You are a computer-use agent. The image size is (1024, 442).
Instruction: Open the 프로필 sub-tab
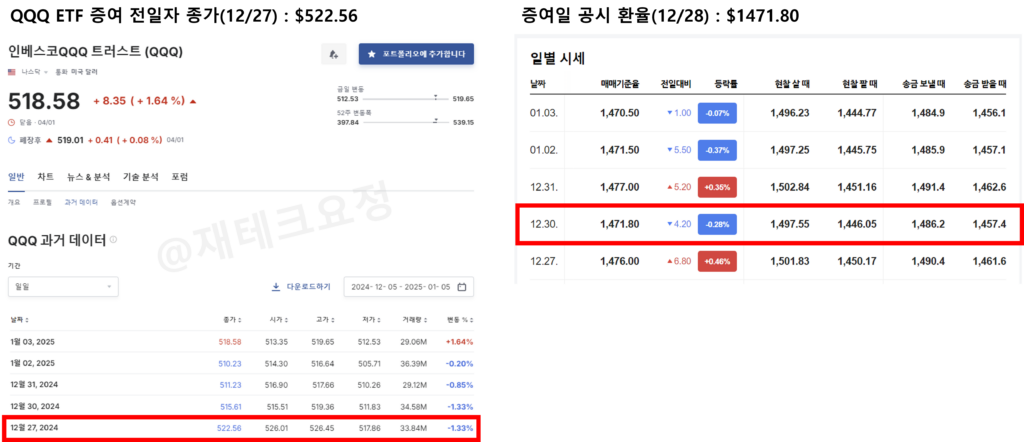[42, 202]
